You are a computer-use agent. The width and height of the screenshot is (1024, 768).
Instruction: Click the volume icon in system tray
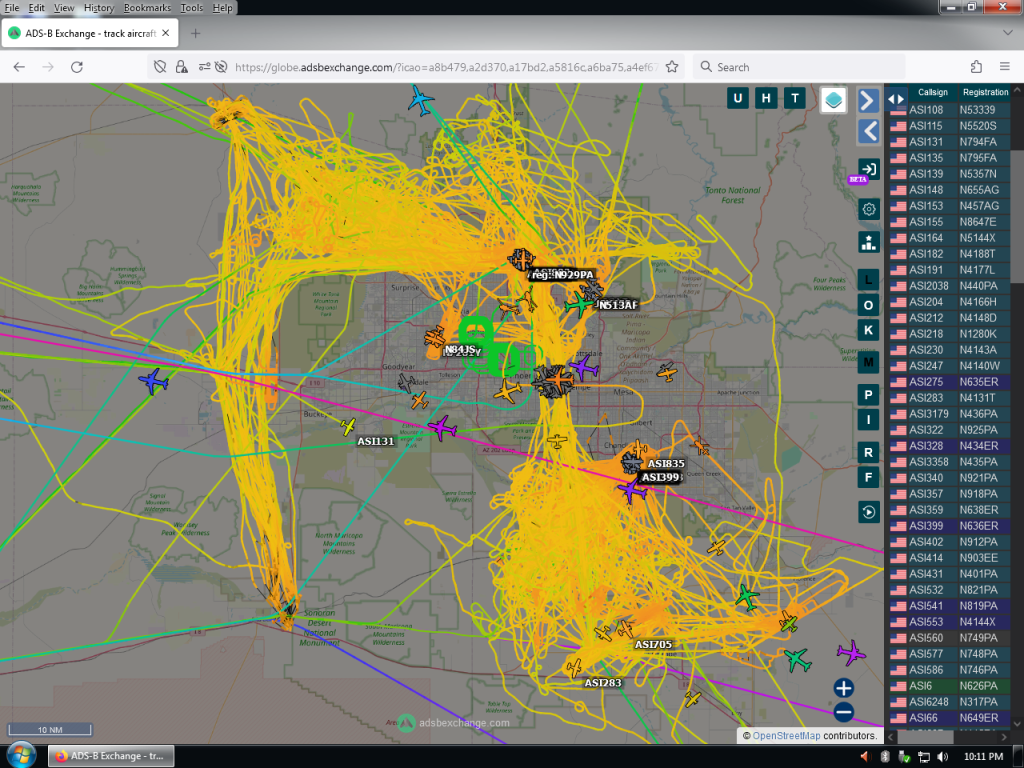pos(942,756)
